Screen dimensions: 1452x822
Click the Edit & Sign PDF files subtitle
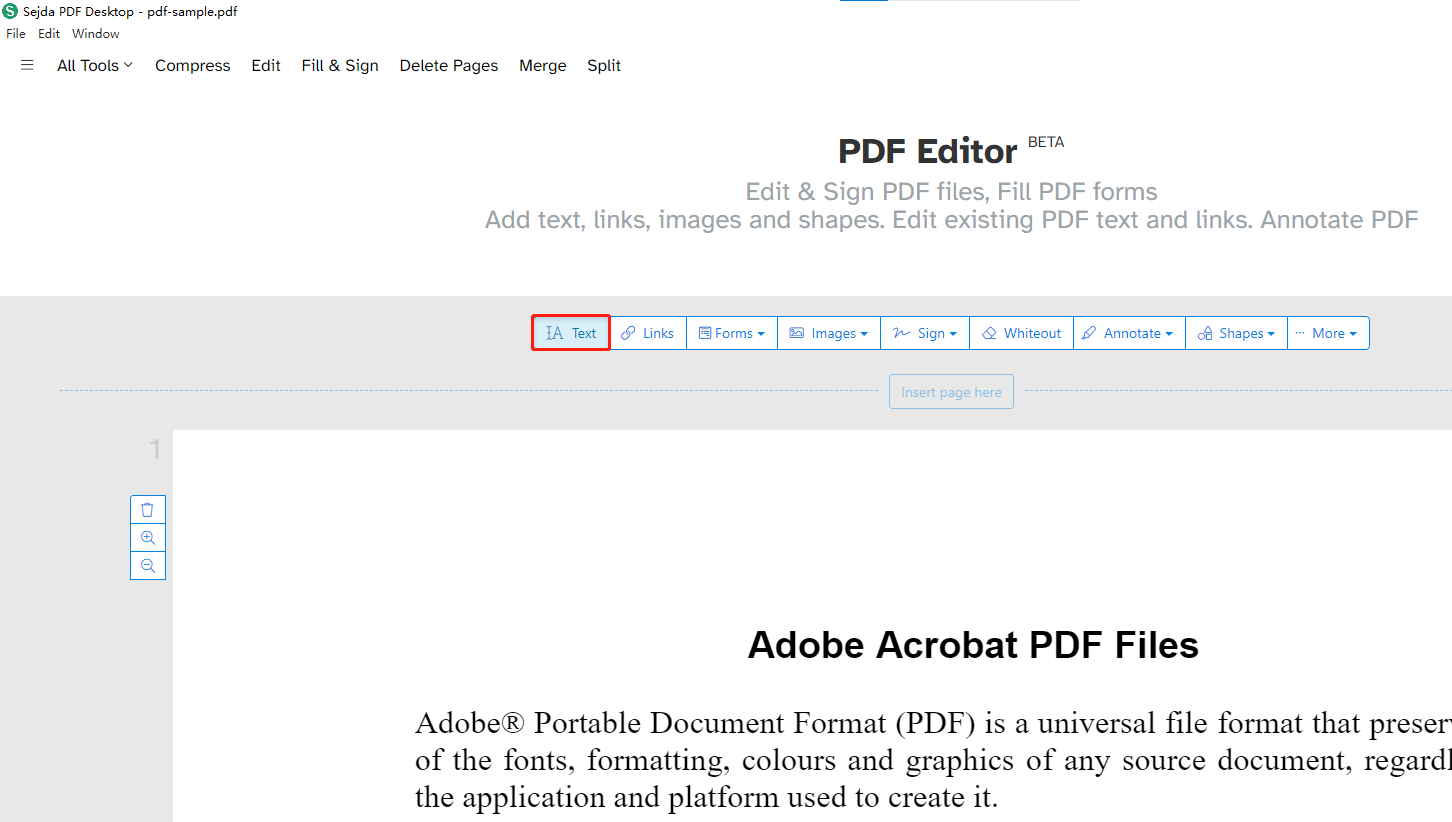pyautogui.click(x=951, y=192)
